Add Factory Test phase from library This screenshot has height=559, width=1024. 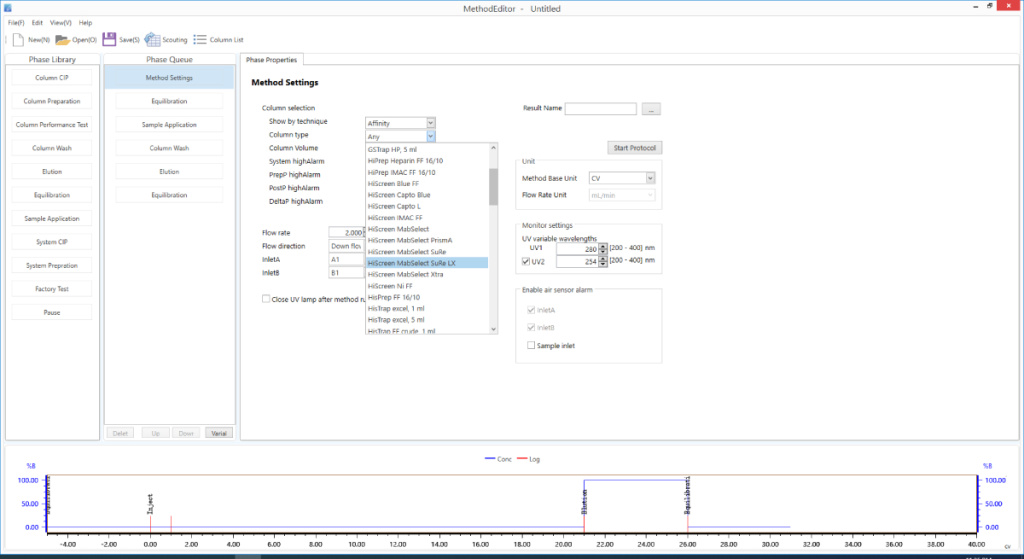(52, 289)
